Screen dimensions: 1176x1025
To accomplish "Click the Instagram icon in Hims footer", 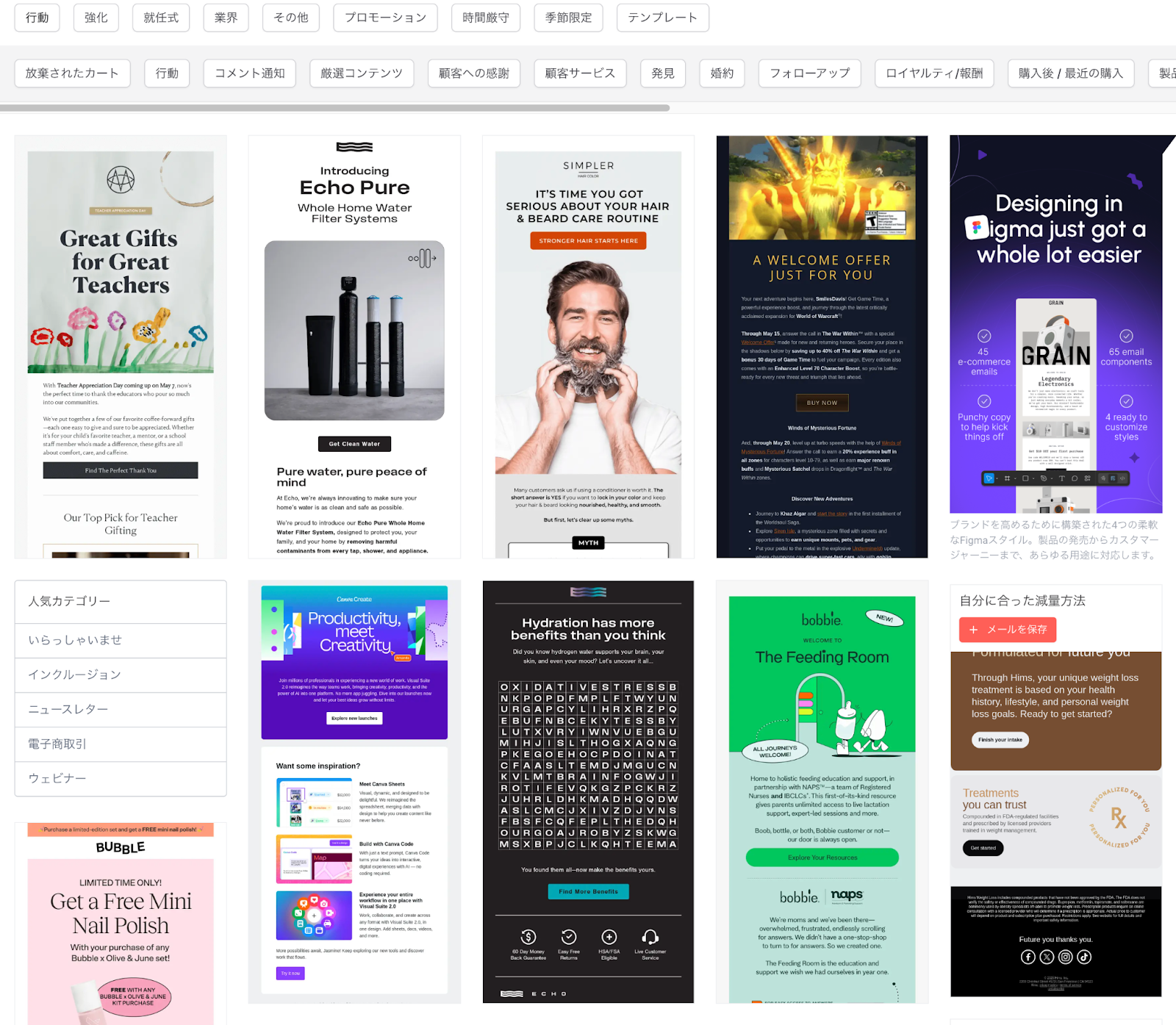I will pos(1065,957).
